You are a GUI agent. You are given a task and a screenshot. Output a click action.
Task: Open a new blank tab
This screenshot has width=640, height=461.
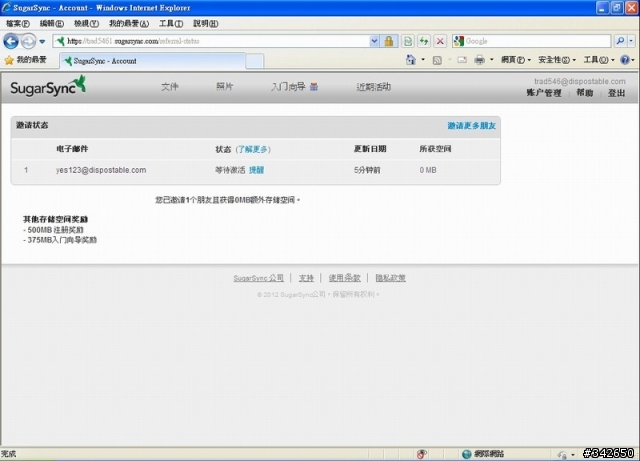[x=254, y=62]
